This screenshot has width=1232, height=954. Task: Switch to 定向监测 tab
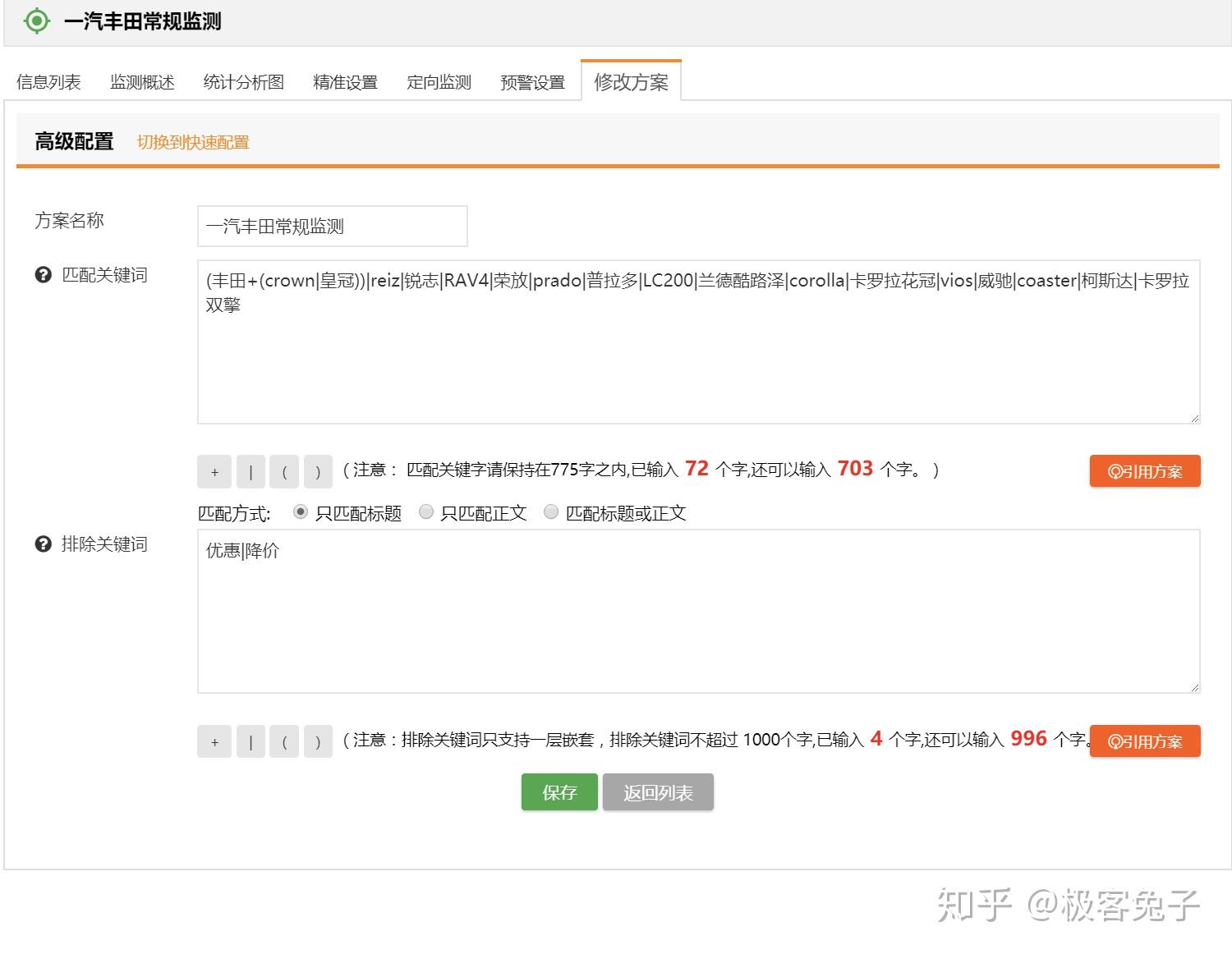(439, 82)
